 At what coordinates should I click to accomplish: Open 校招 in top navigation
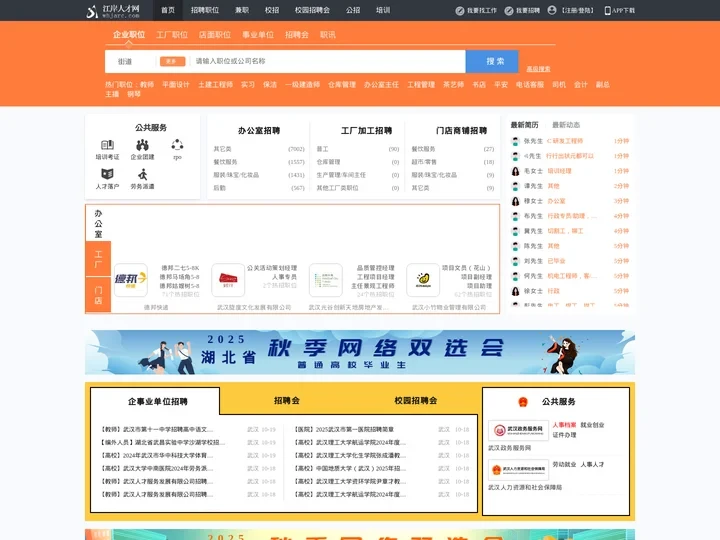[272, 10]
